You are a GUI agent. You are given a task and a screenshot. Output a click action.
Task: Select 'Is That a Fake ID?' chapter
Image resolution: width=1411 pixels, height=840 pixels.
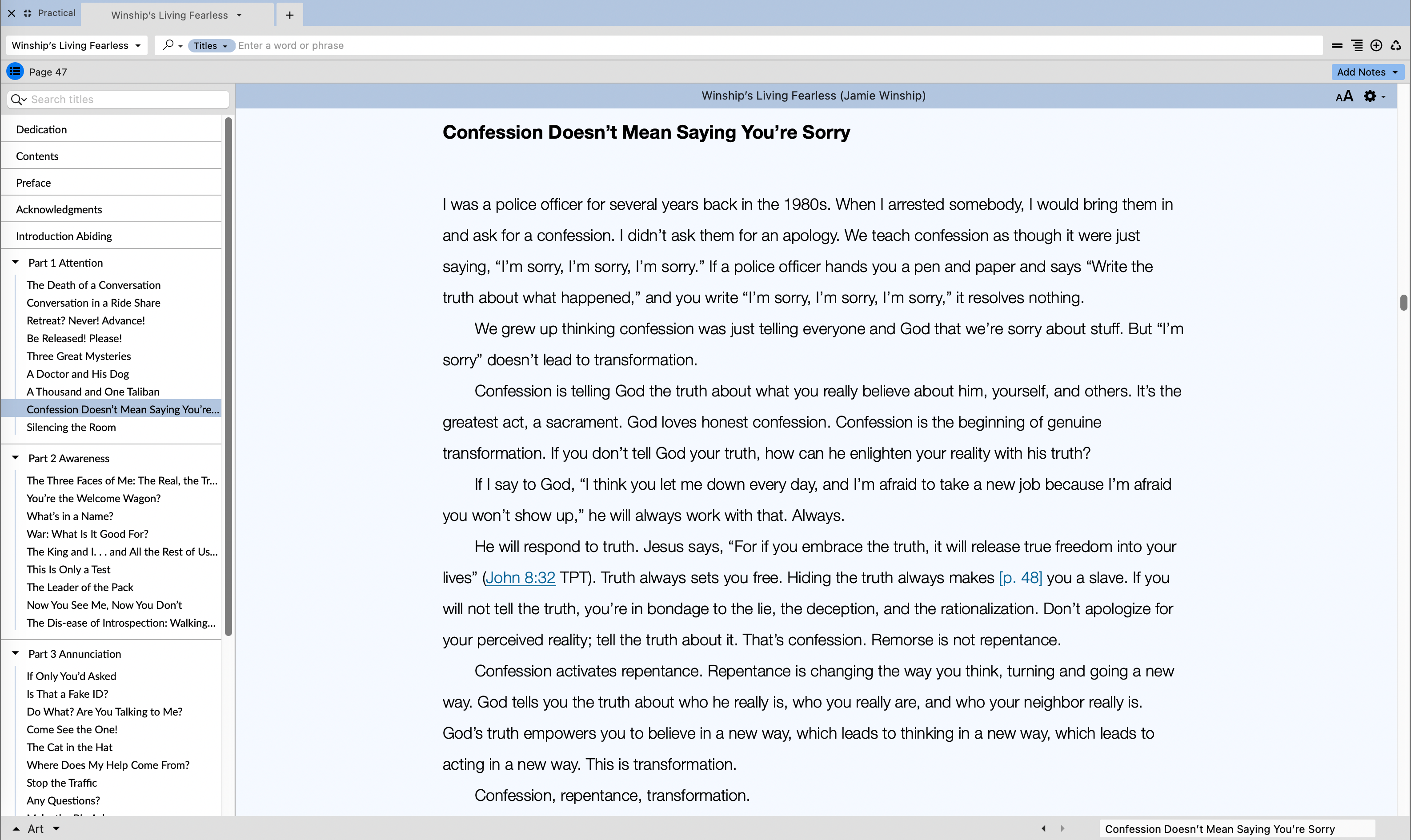pyautogui.click(x=67, y=694)
